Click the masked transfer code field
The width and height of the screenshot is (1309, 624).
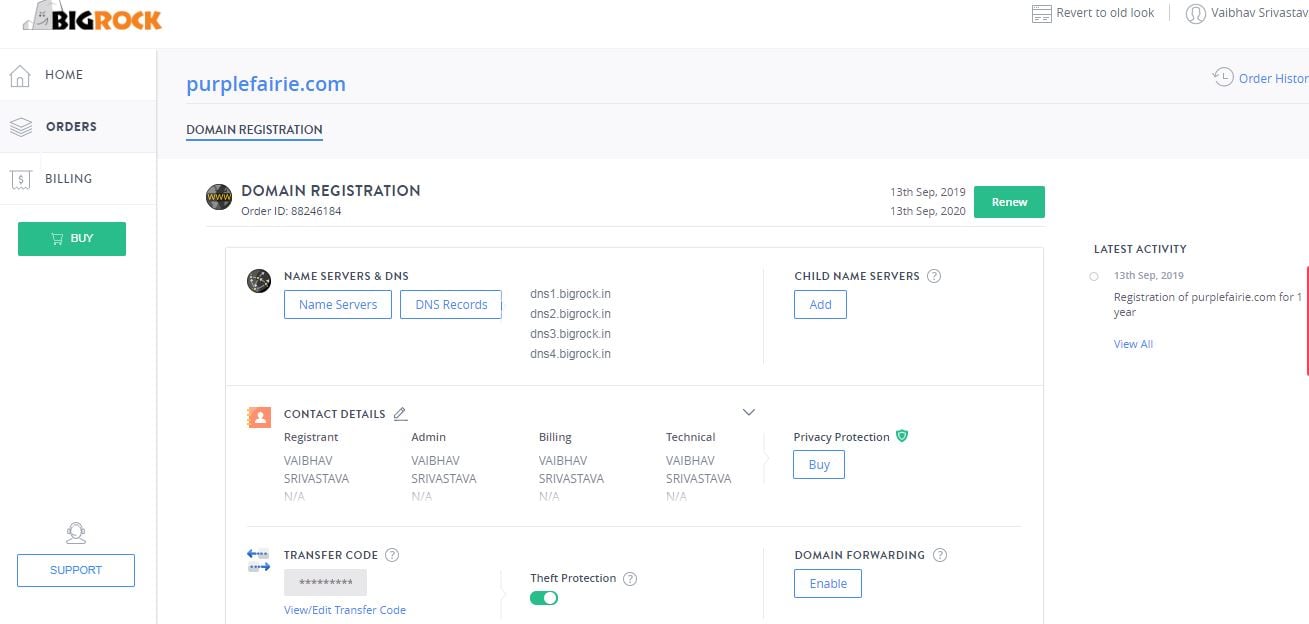325,581
